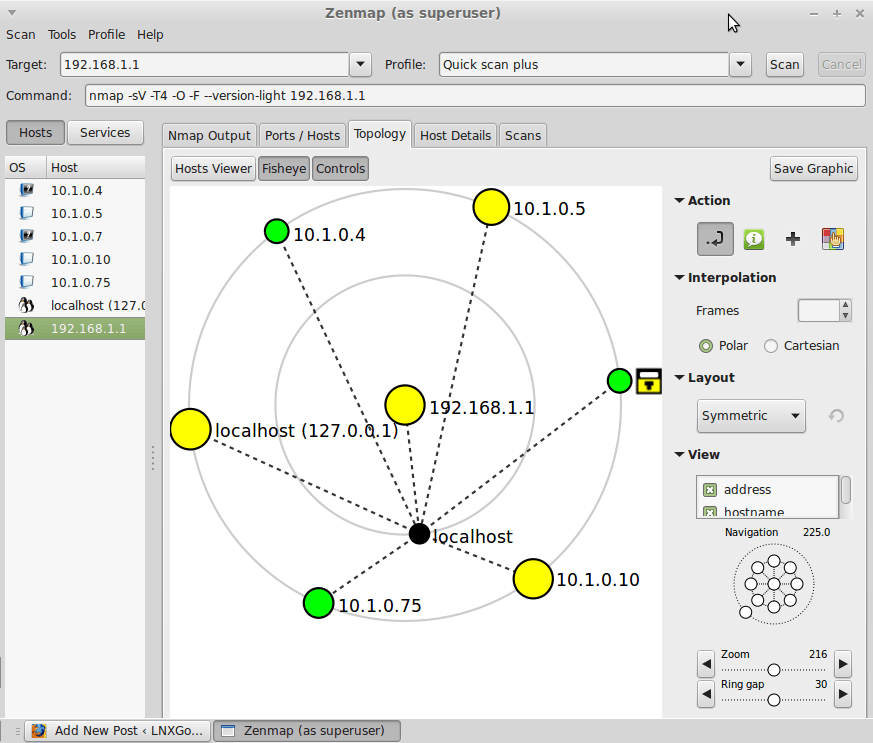Click Linux penguin icon for localhost row
Viewport: 873px width, 743px height.
click(x=26, y=305)
